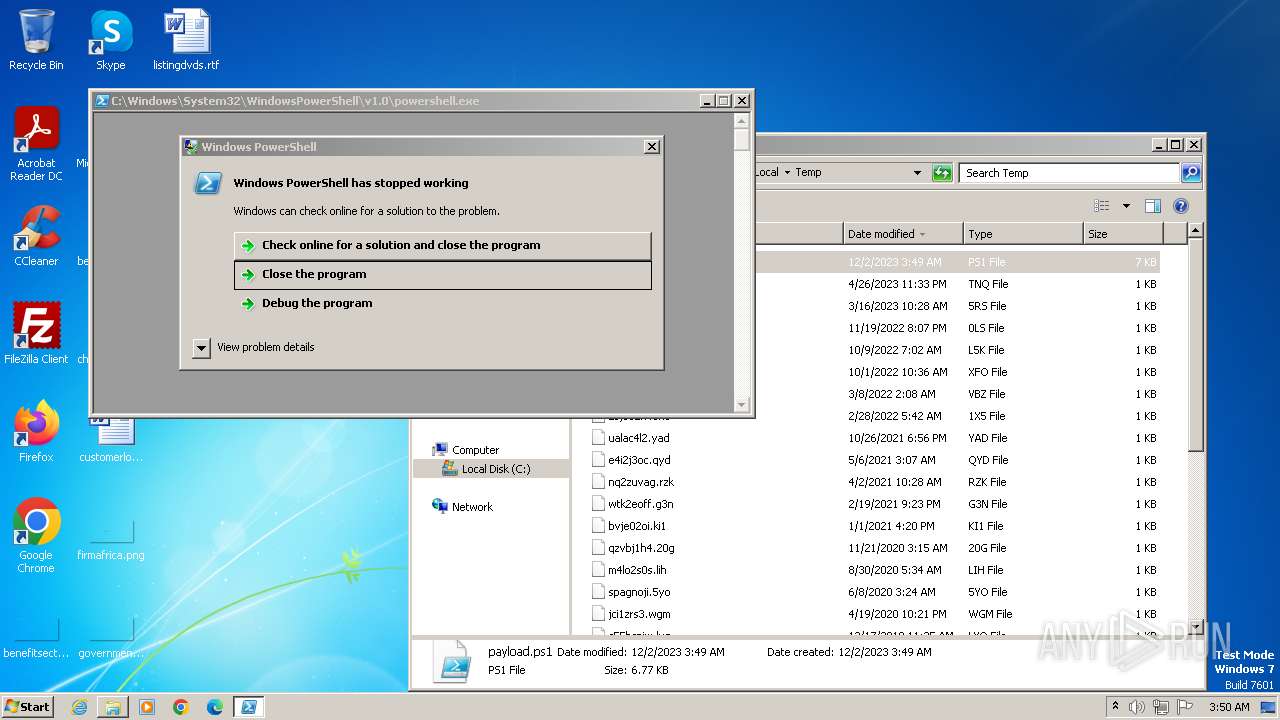The width and height of the screenshot is (1280, 720).
Task: Click the Temp breadcrumb segment
Action: coord(808,173)
